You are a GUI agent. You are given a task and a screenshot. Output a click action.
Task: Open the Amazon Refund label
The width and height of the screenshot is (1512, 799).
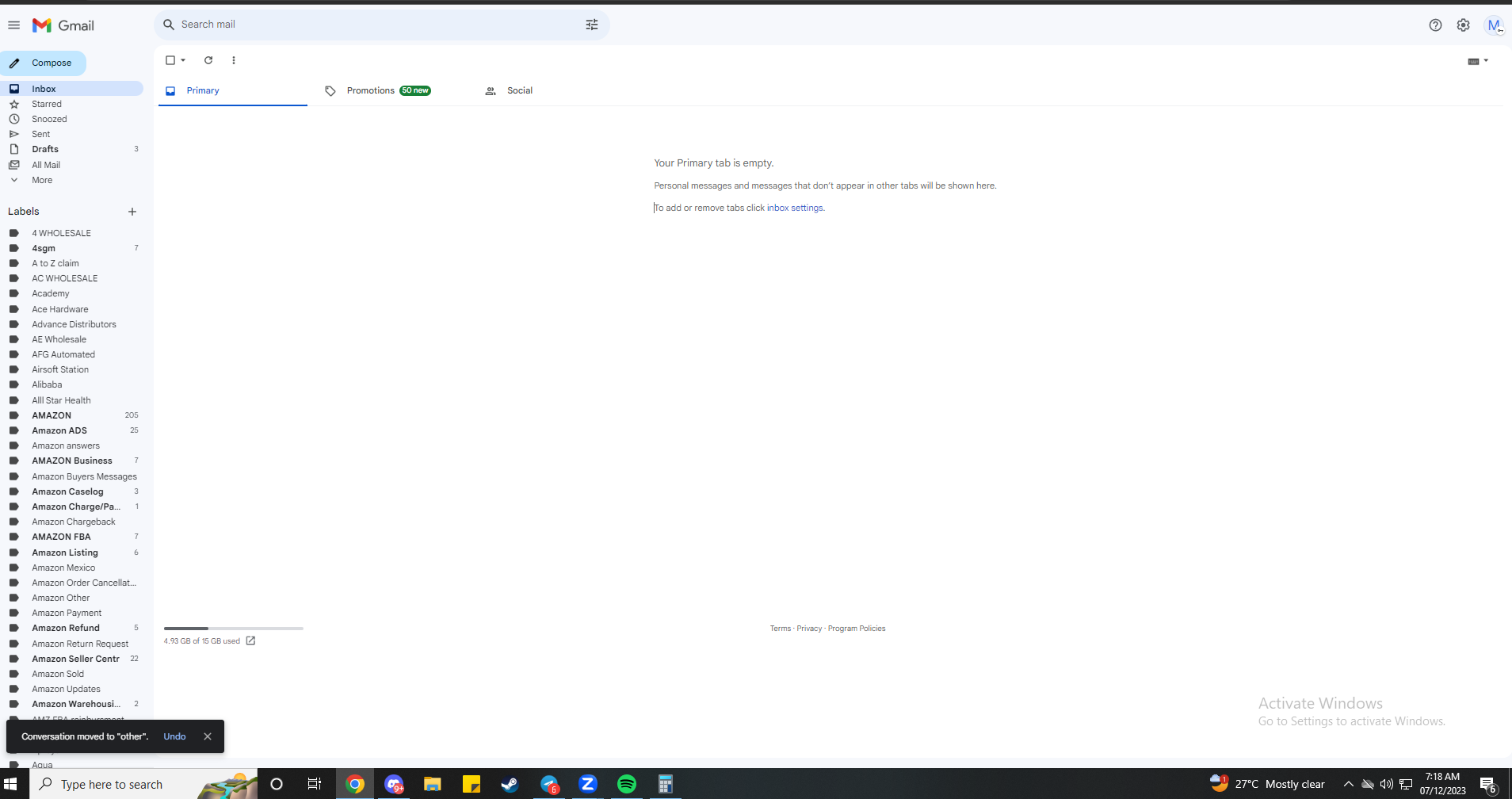click(72, 628)
